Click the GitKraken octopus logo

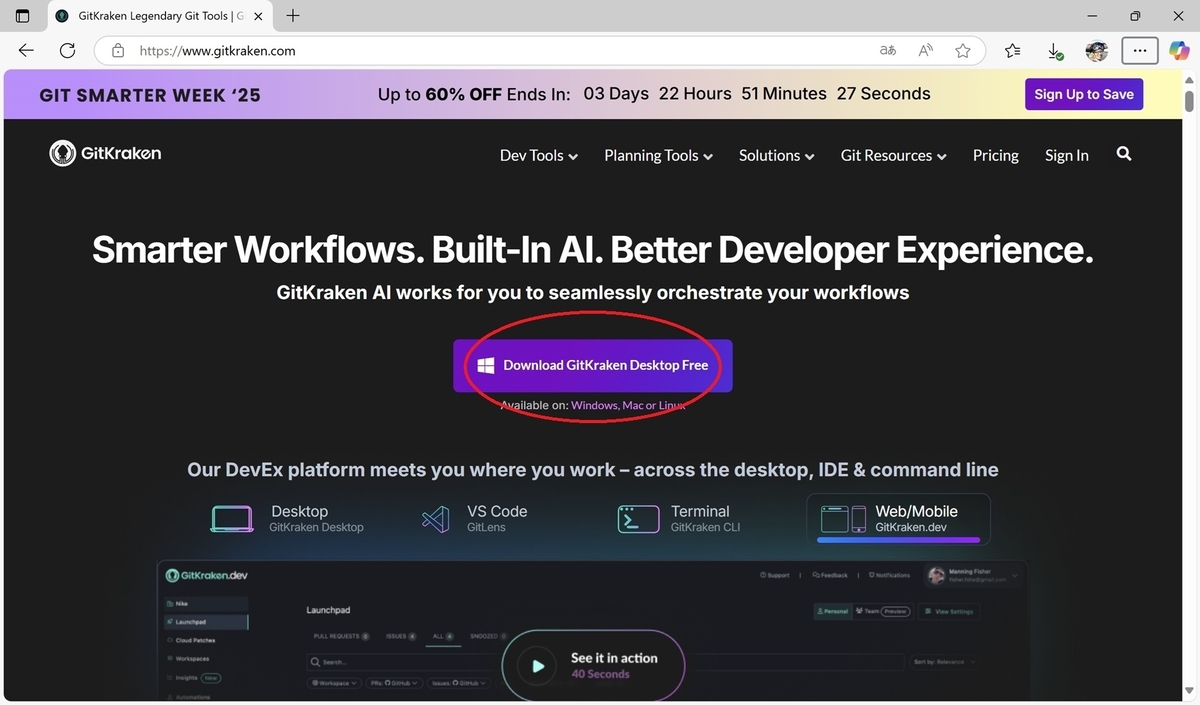[62, 152]
